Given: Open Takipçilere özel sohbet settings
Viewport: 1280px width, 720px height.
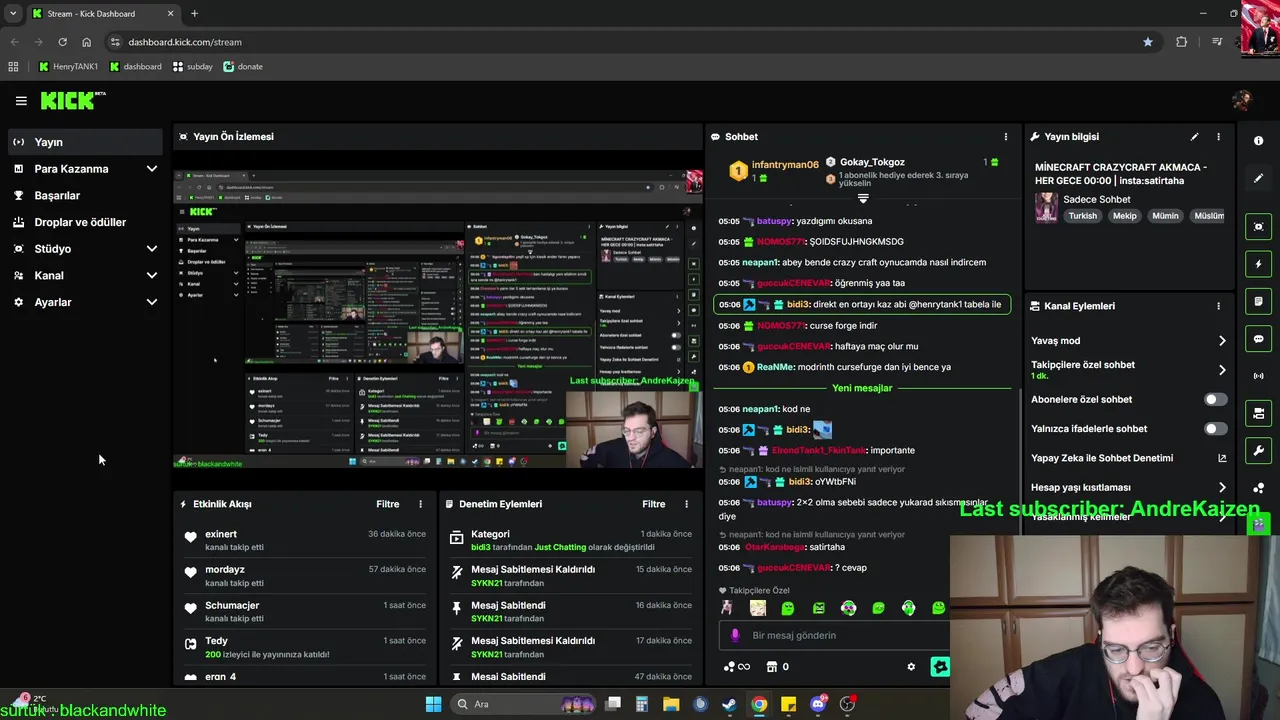Looking at the screenshot, I should (x=1128, y=370).
